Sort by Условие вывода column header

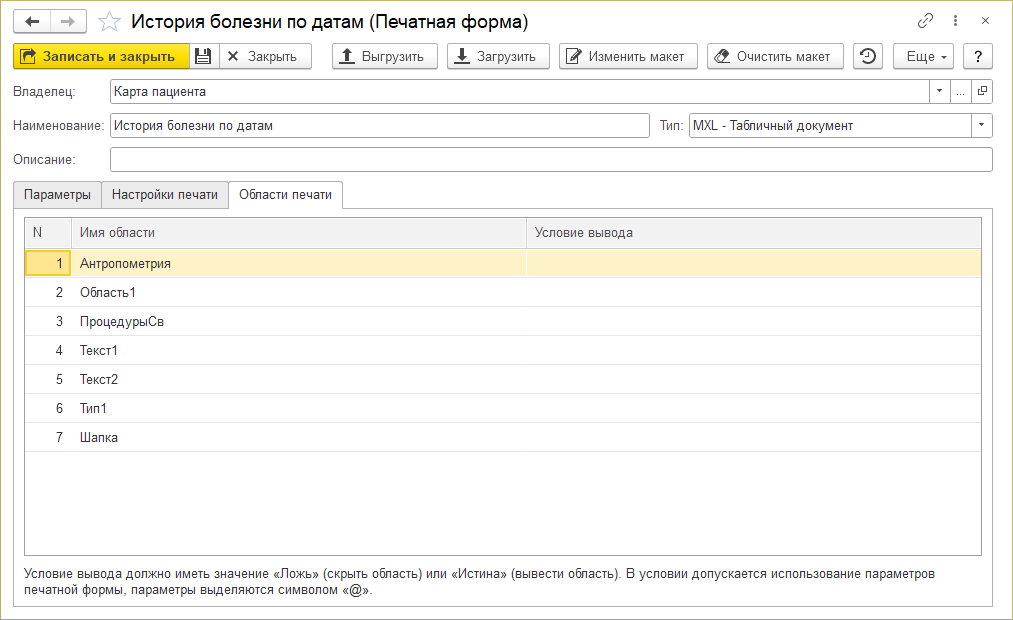point(752,233)
